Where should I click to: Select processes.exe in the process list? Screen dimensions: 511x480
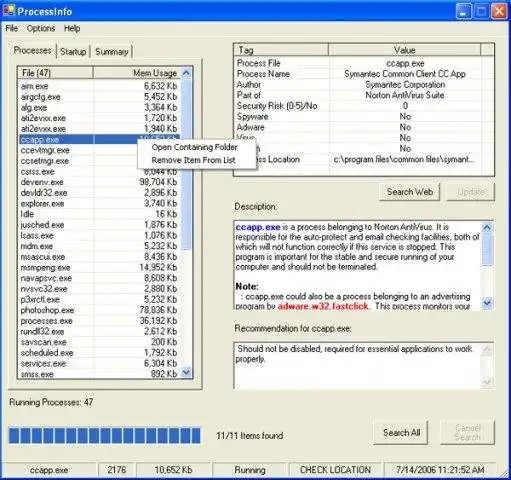coord(99,321)
